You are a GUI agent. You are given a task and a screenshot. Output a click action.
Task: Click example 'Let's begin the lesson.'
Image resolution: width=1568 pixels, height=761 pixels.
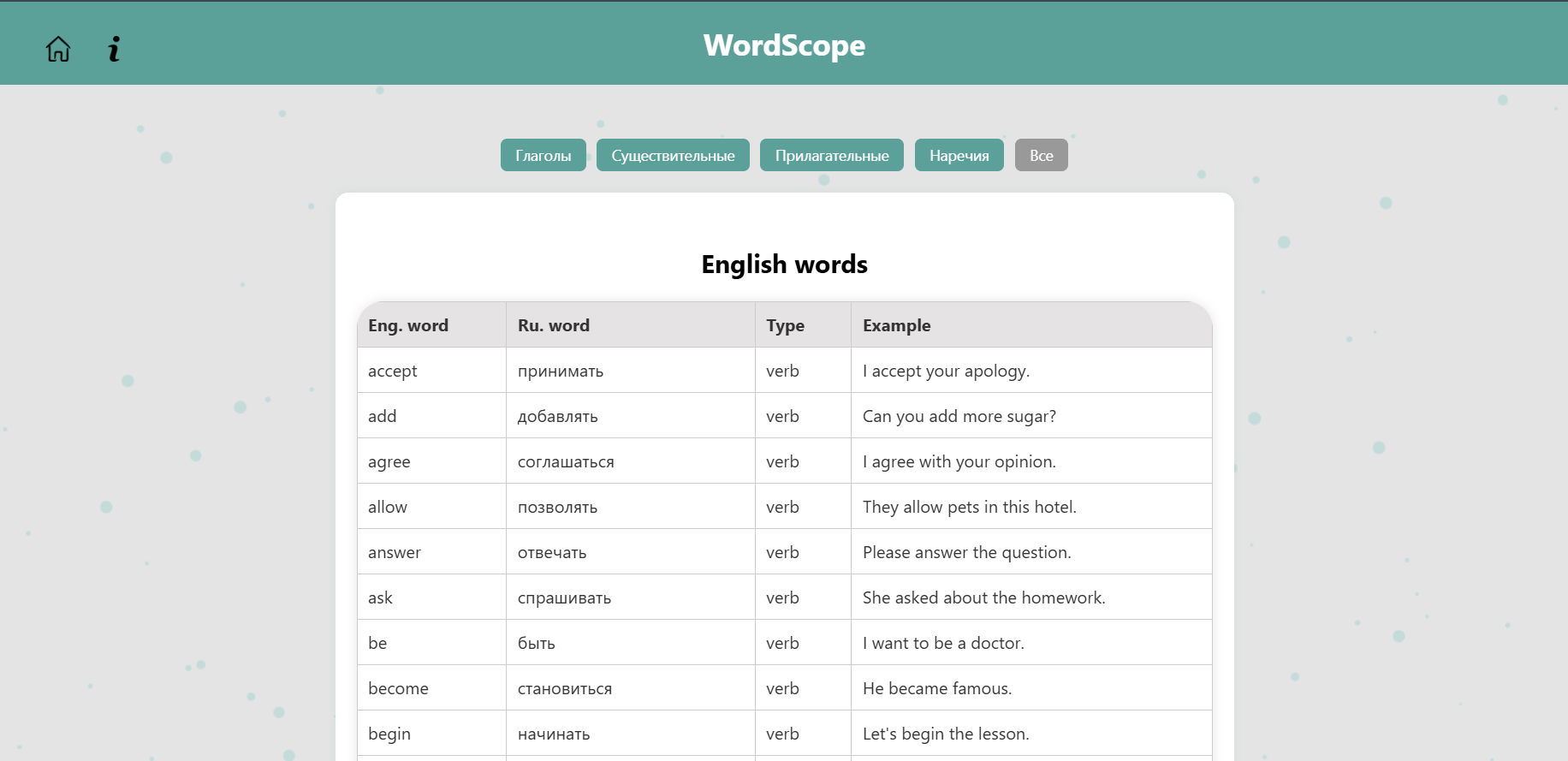coord(946,734)
